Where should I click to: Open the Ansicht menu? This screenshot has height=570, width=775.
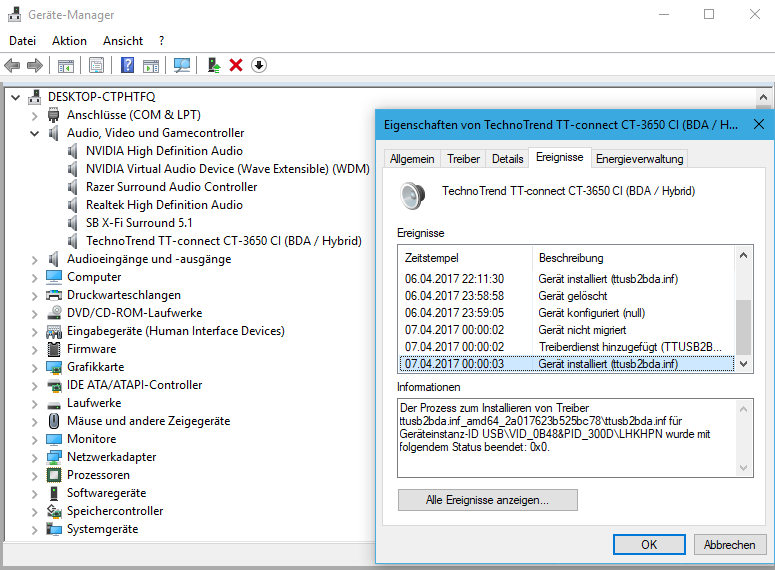click(123, 41)
